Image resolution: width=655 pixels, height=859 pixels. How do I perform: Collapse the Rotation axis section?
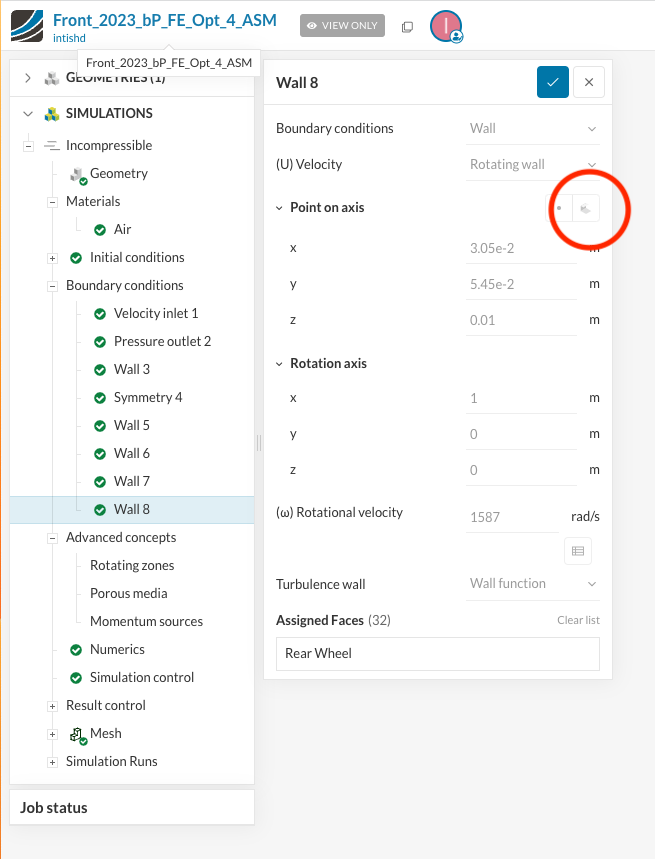[281, 364]
